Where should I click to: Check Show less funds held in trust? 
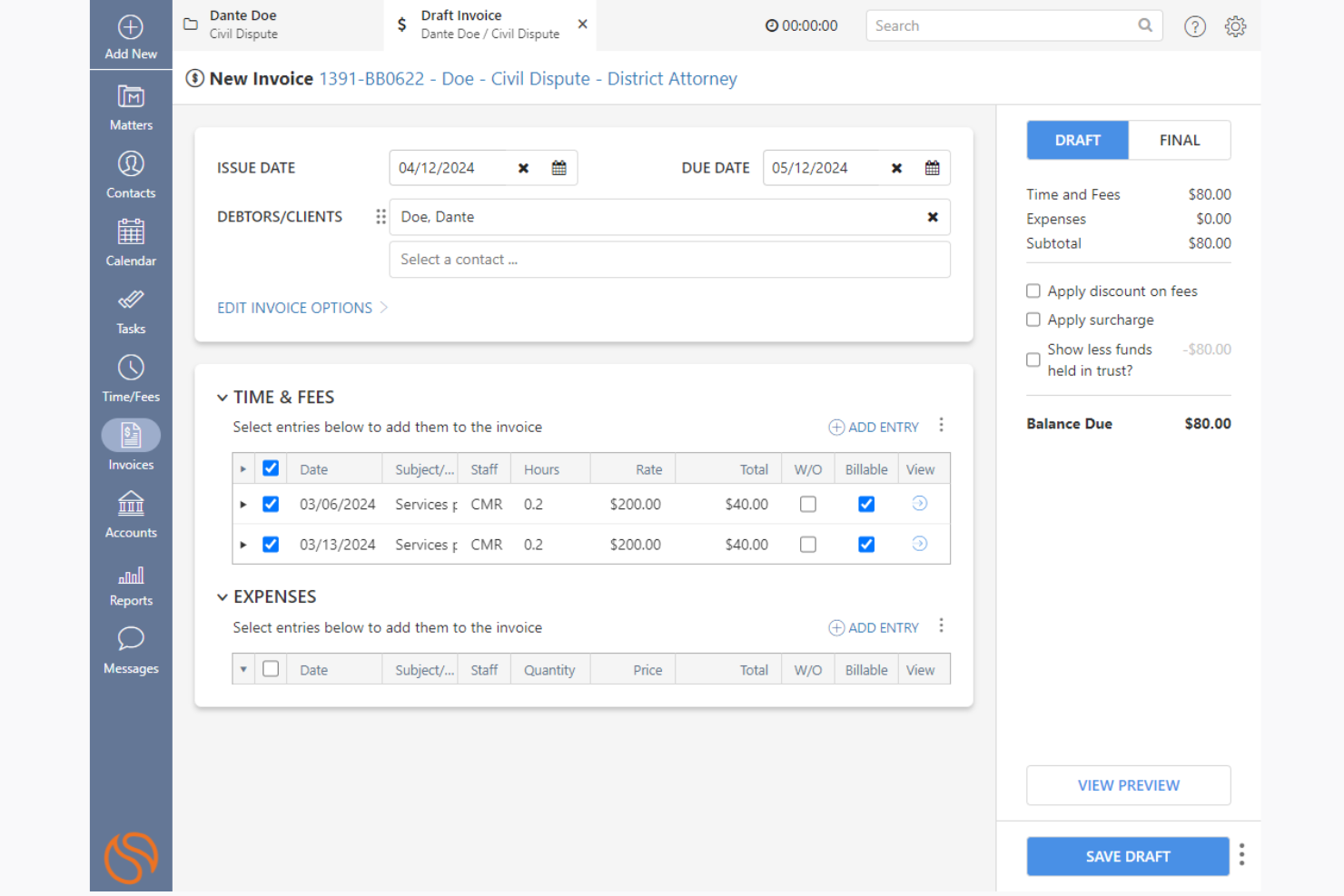[x=1033, y=359]
